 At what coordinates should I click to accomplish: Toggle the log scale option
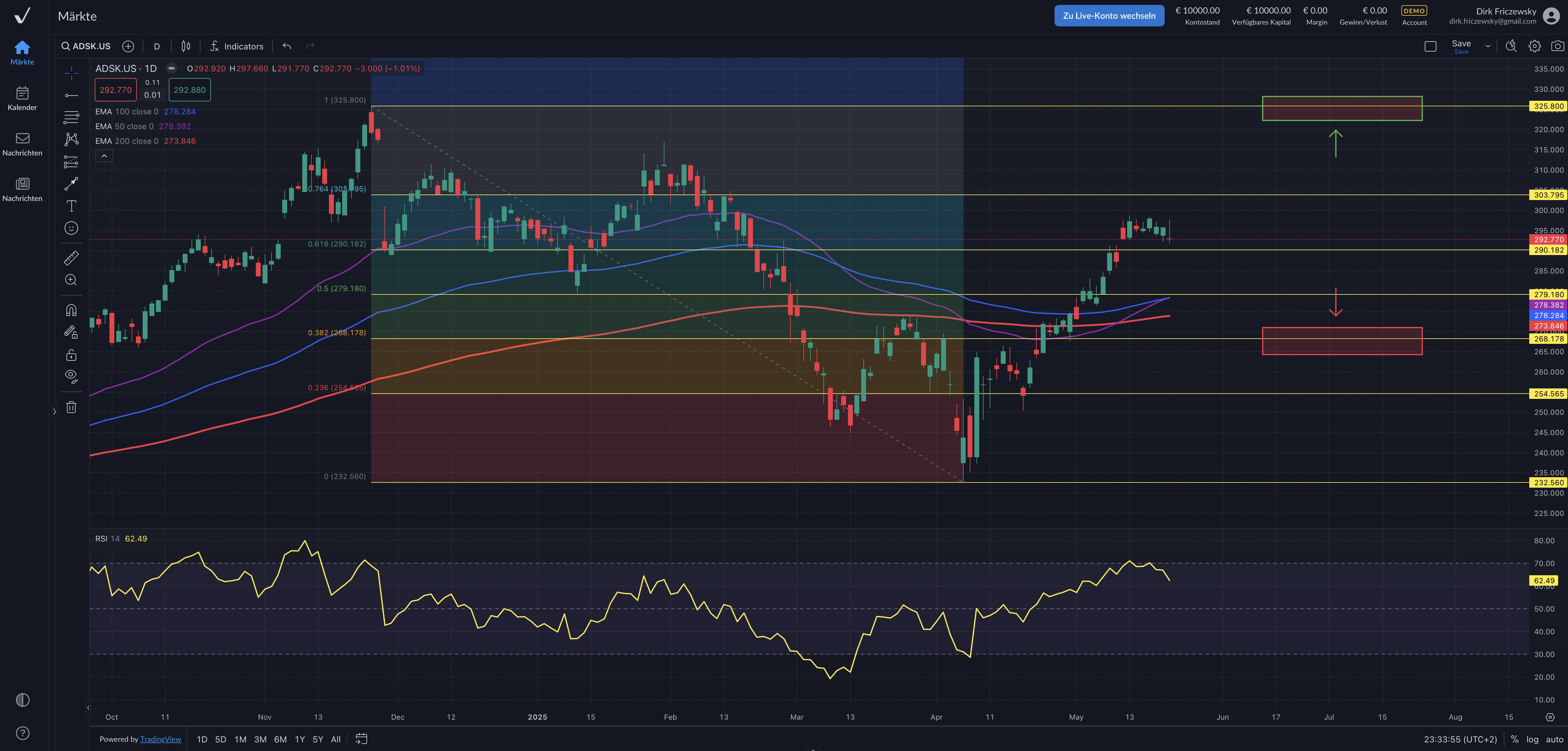[1532, 739]
